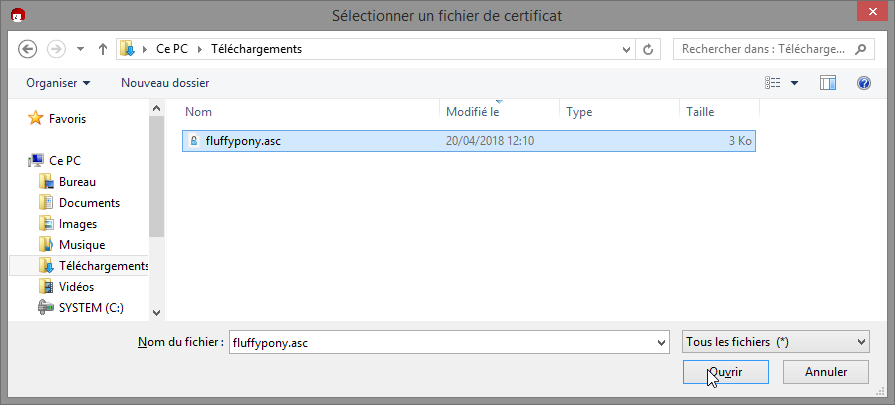Click the Ouvrir button
Screen dimensions: 895x405
(x=725, y=372)
